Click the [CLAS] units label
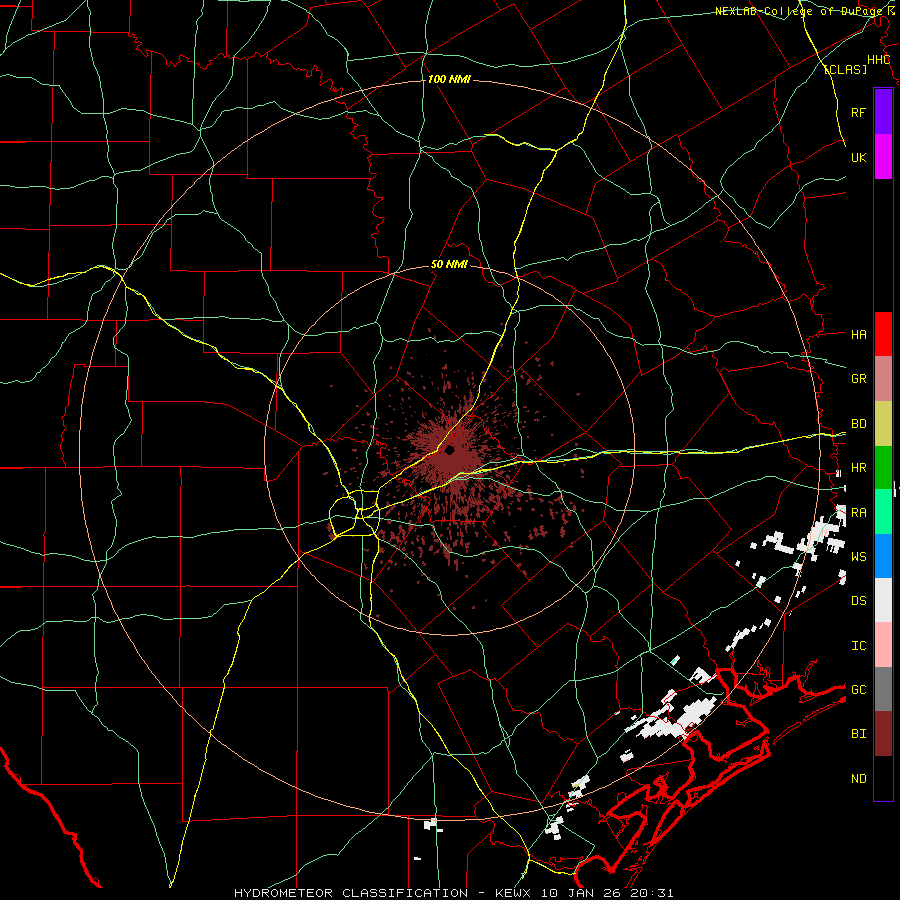Viewport: 900px width, 900px height. click(845, 69)
